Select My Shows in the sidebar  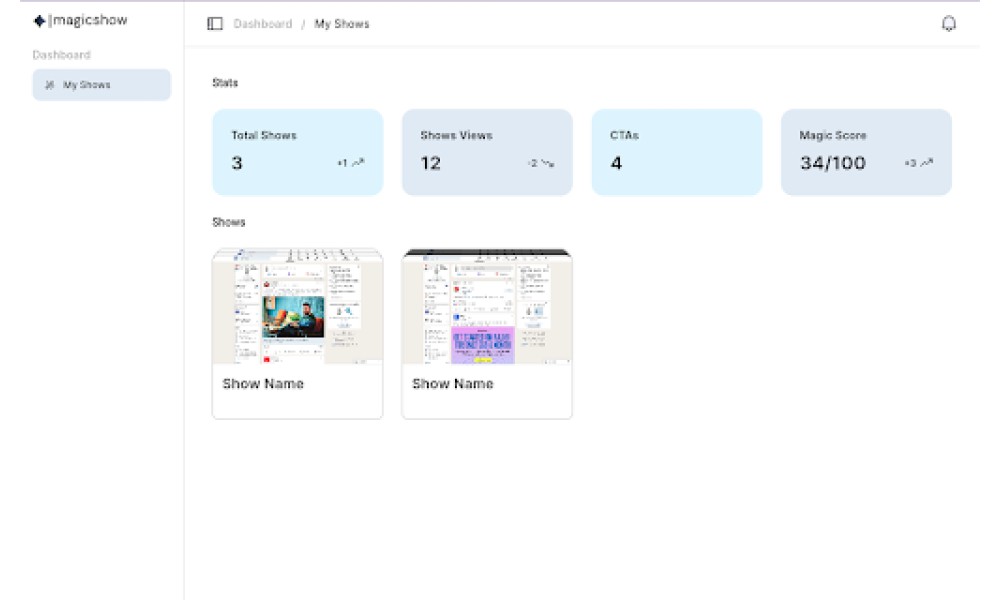pos(102,85)
